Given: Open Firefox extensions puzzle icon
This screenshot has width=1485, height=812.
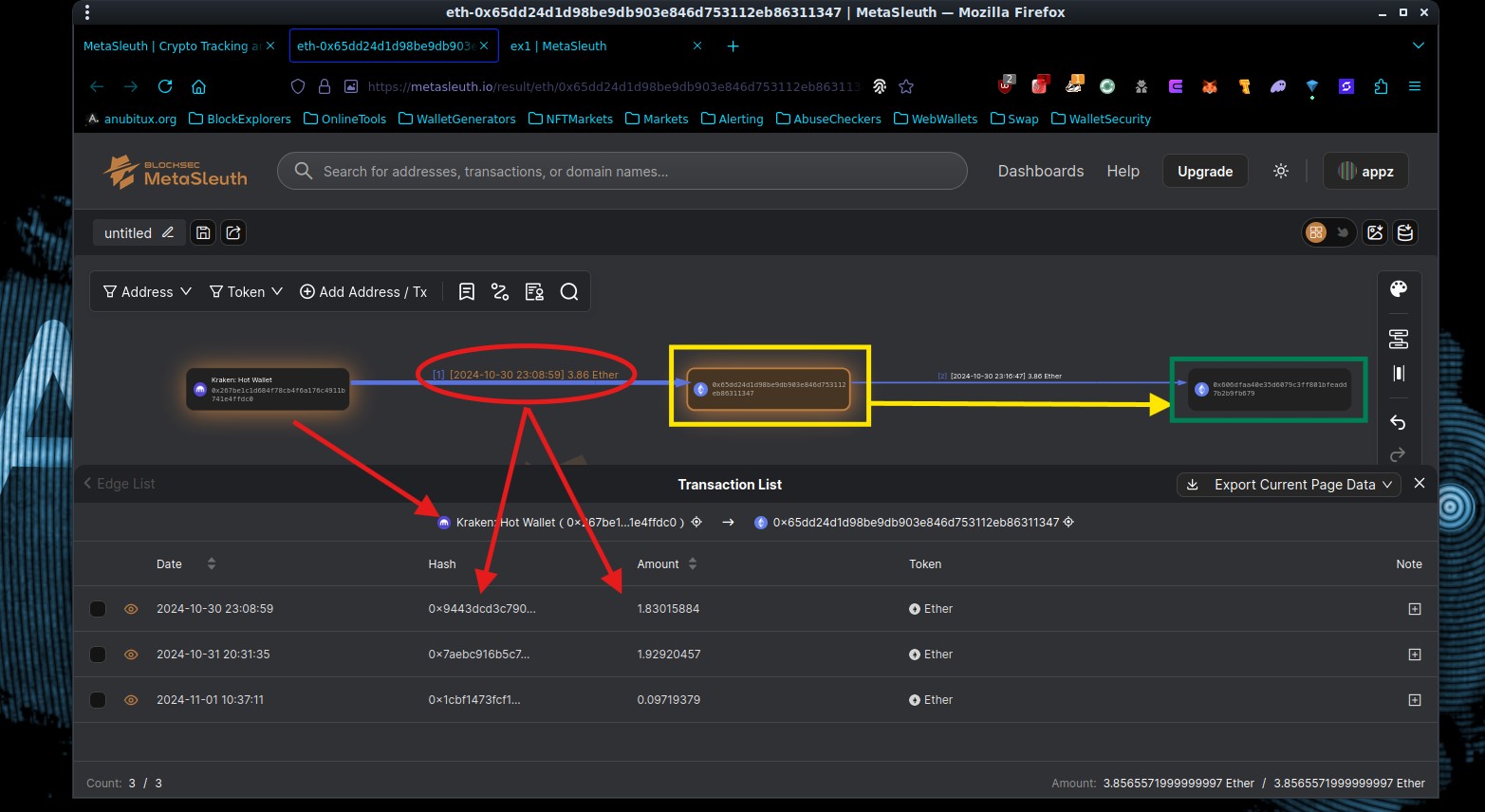Looking at the screenshot, I should pyautogui.click(x=1381, y=86).
